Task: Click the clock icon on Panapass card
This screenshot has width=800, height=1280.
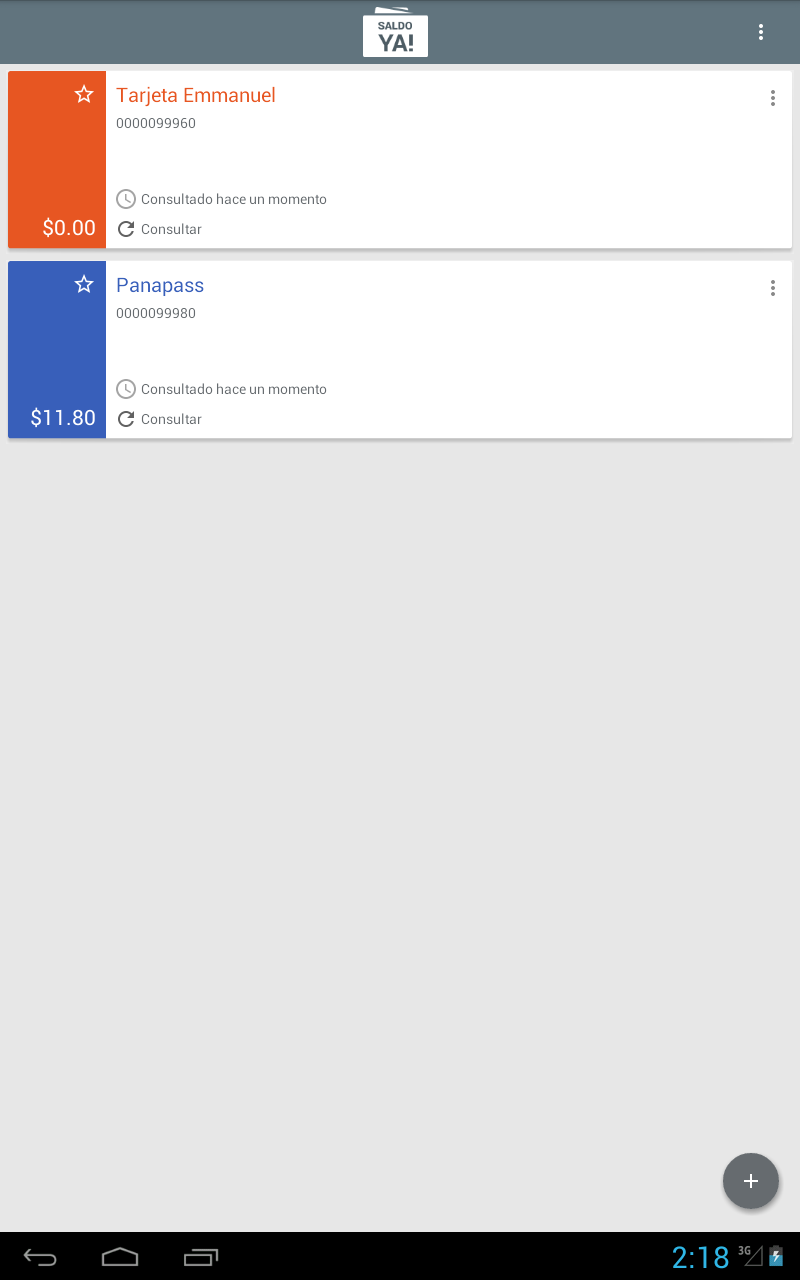Action: click(x=126, y=389)
